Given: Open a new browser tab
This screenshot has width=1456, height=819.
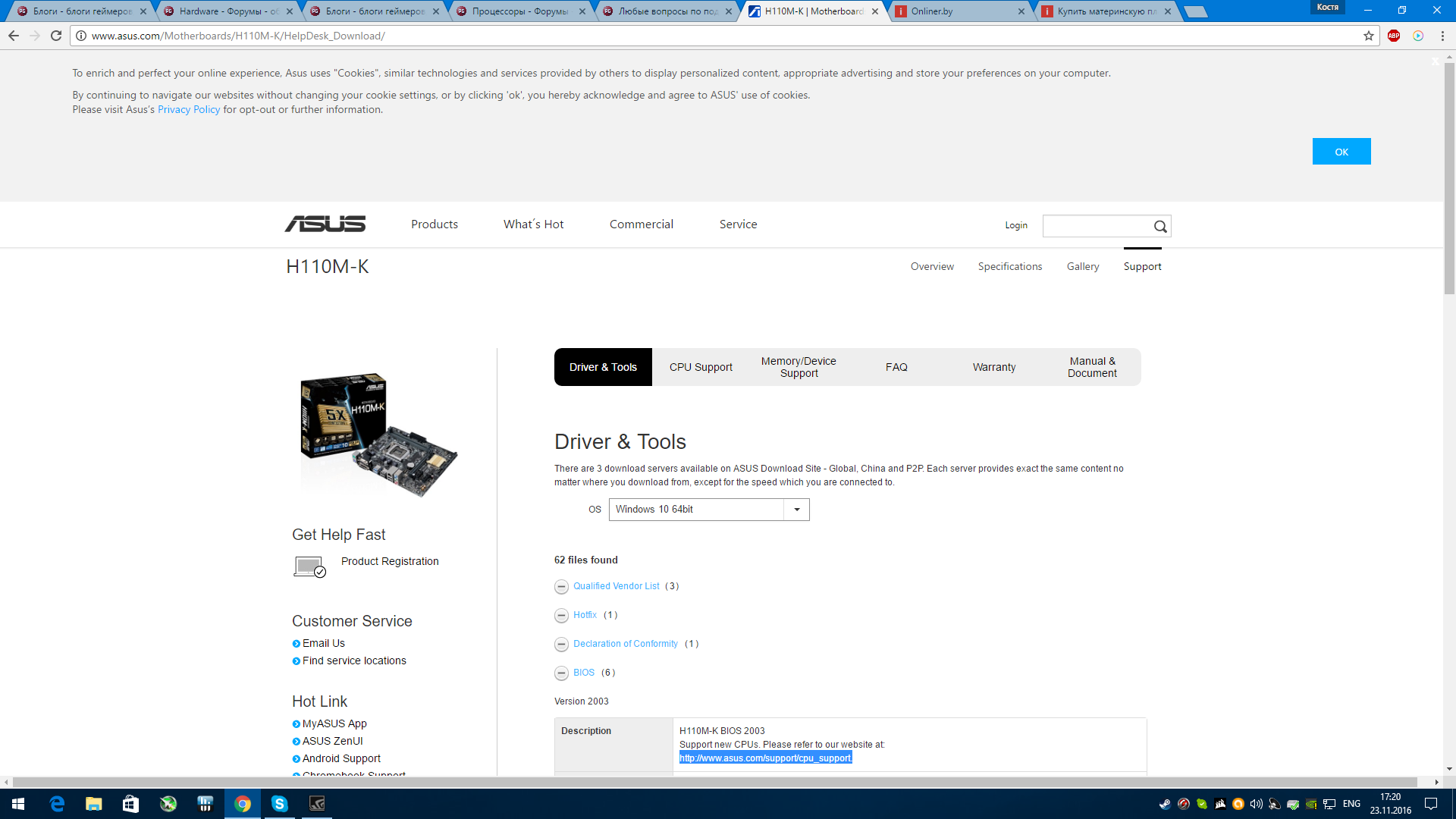Looking at the screenshot, I should click(1196, 11).
